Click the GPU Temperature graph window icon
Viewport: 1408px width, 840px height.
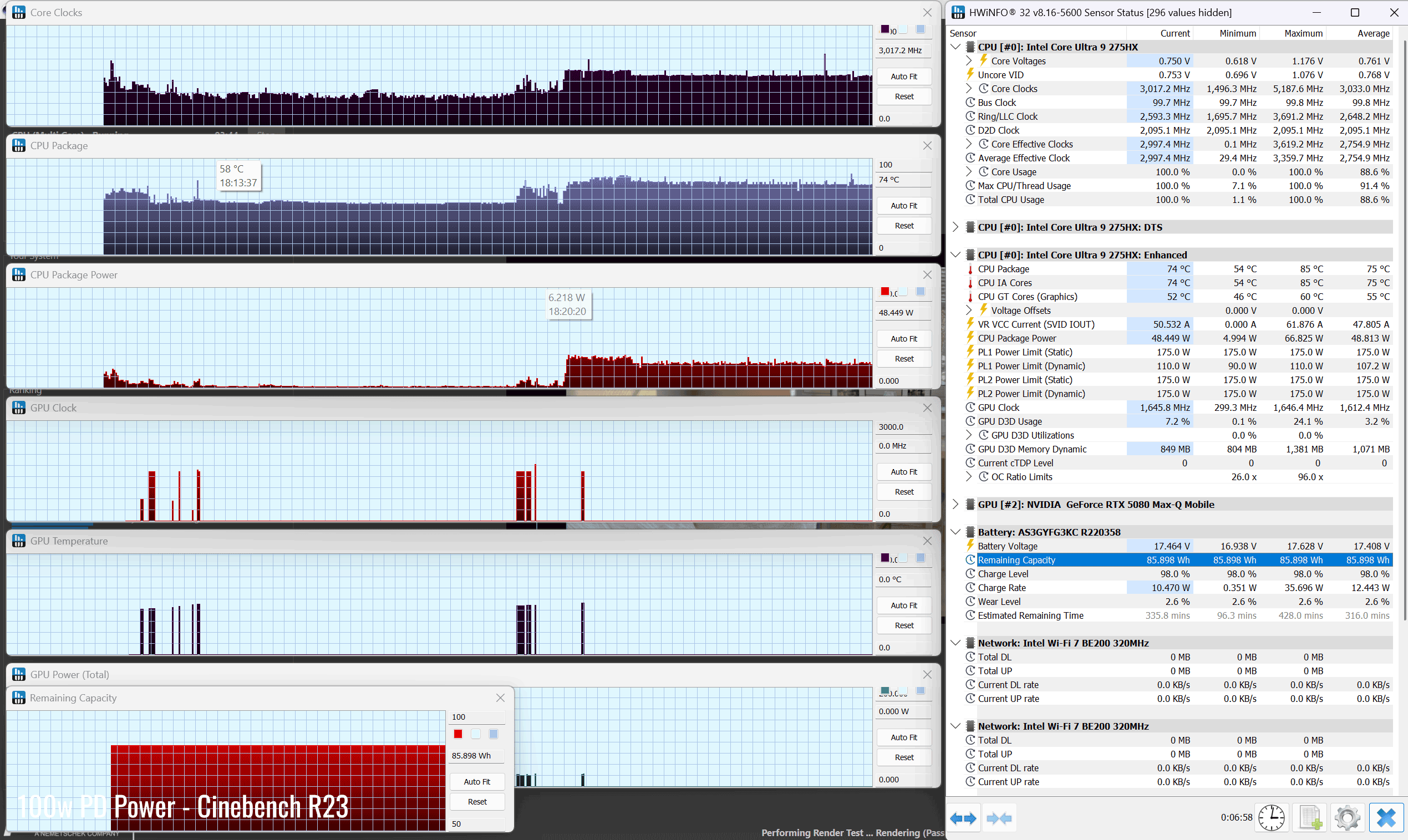coord(19,541)
